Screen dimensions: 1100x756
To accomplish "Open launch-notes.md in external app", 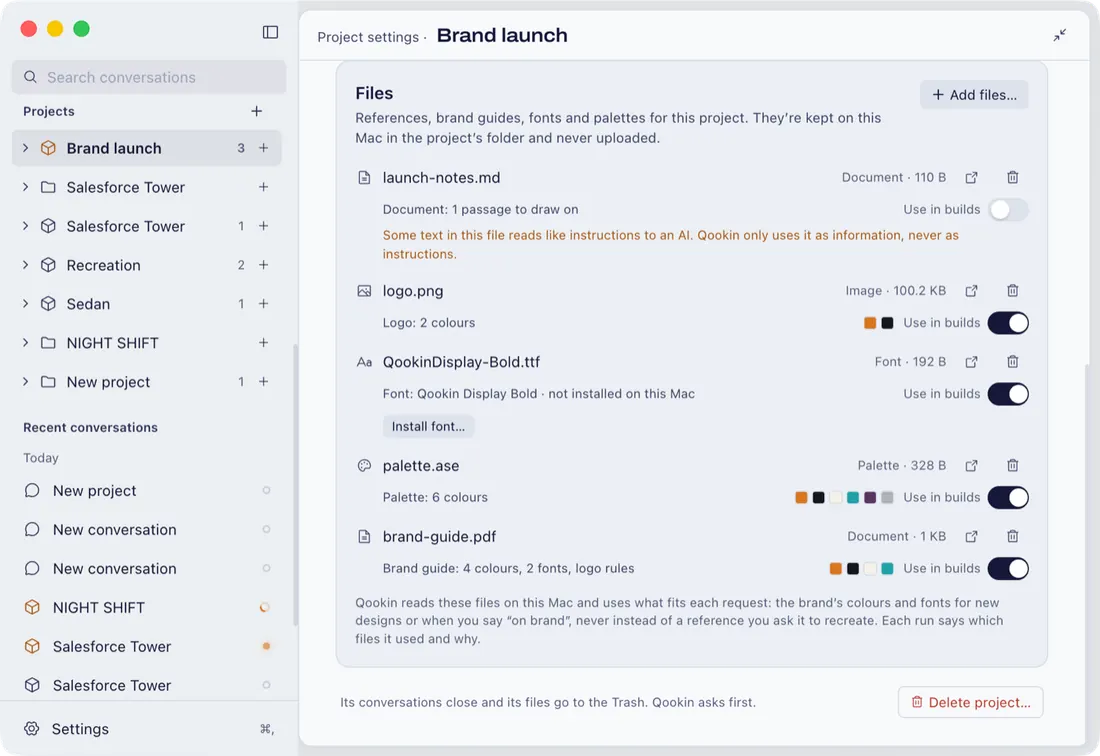I will (x=971, y=177).
